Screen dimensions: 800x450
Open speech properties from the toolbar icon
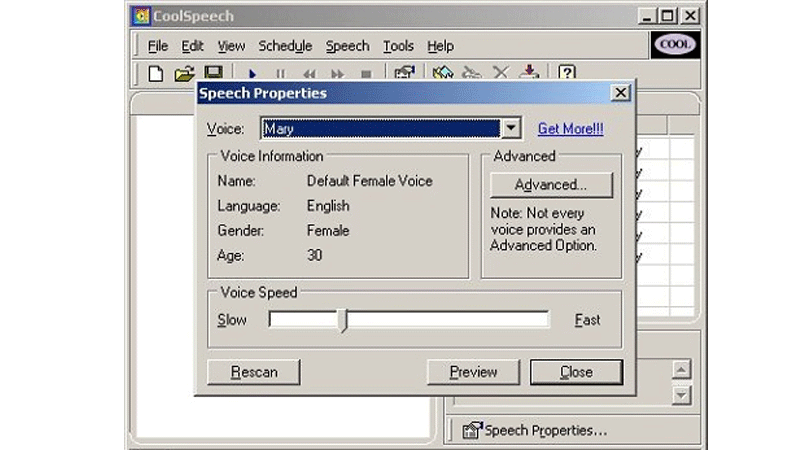[x=405, y=72]
